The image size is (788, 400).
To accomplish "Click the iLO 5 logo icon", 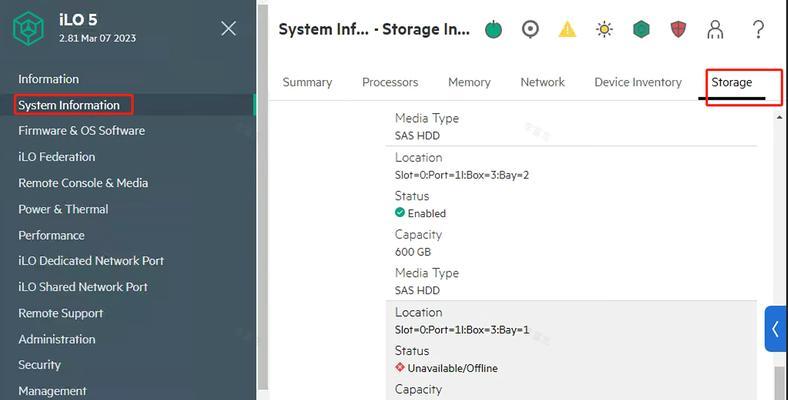I will pos(29,29).
